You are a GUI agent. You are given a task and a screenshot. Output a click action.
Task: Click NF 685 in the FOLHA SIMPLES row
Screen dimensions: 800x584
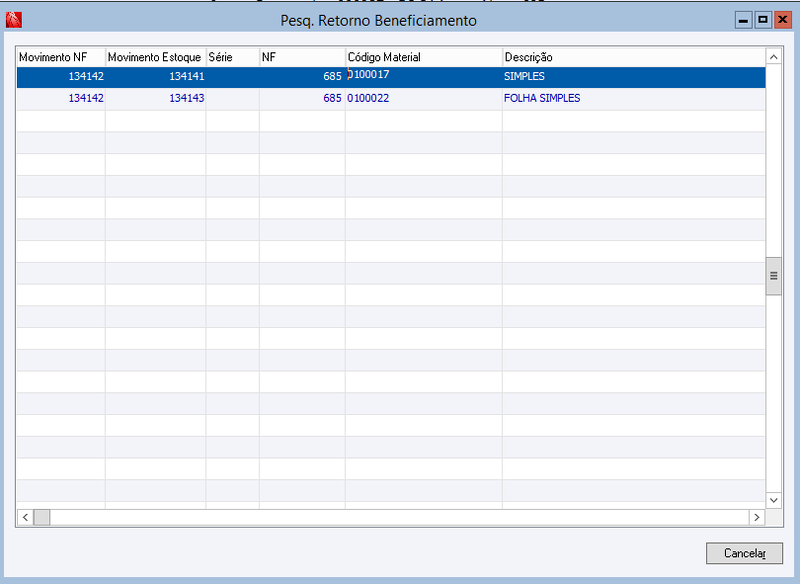coord(303,98)
